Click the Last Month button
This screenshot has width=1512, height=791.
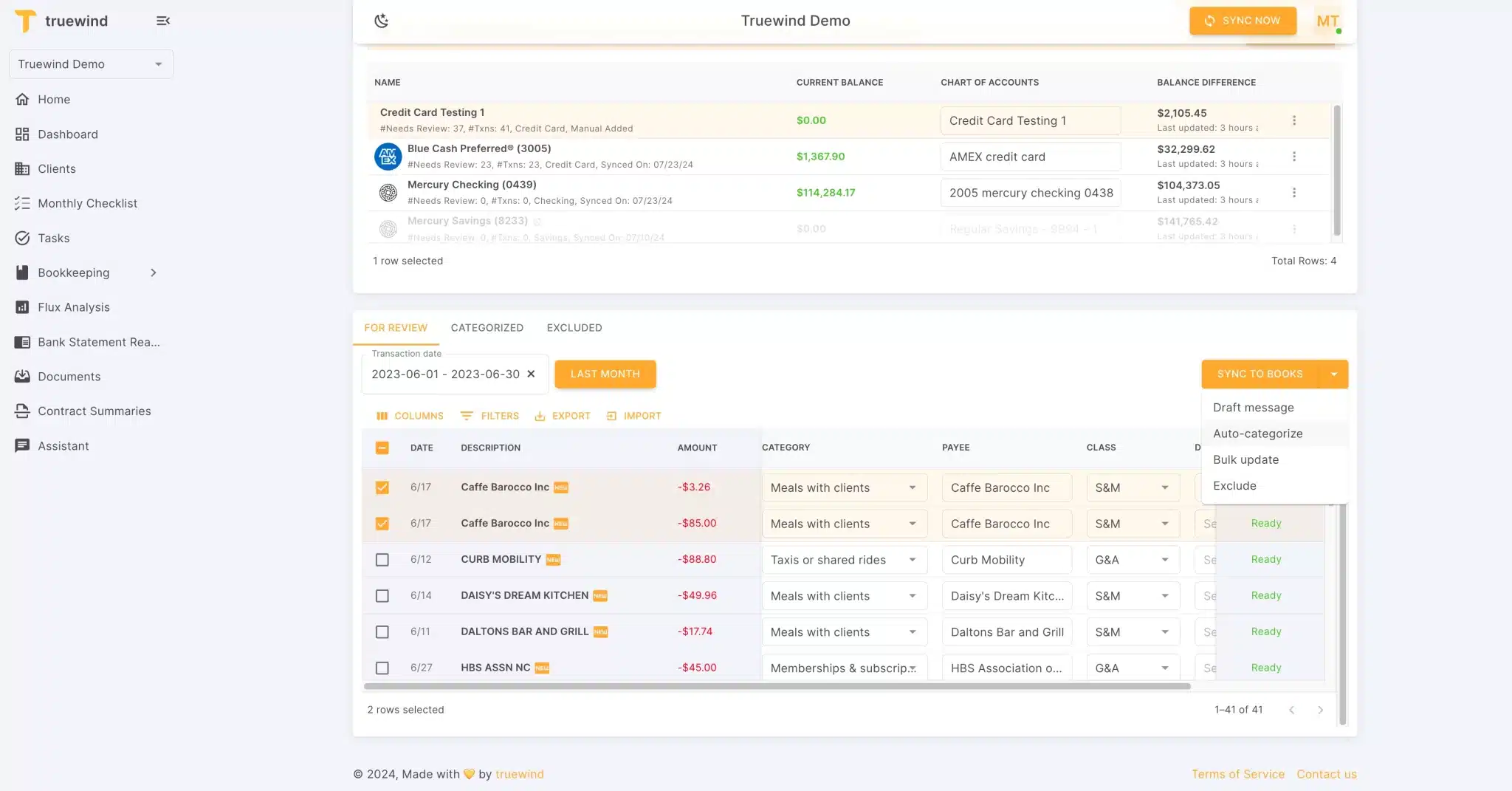pyautogui.click(x=605, y=374)
